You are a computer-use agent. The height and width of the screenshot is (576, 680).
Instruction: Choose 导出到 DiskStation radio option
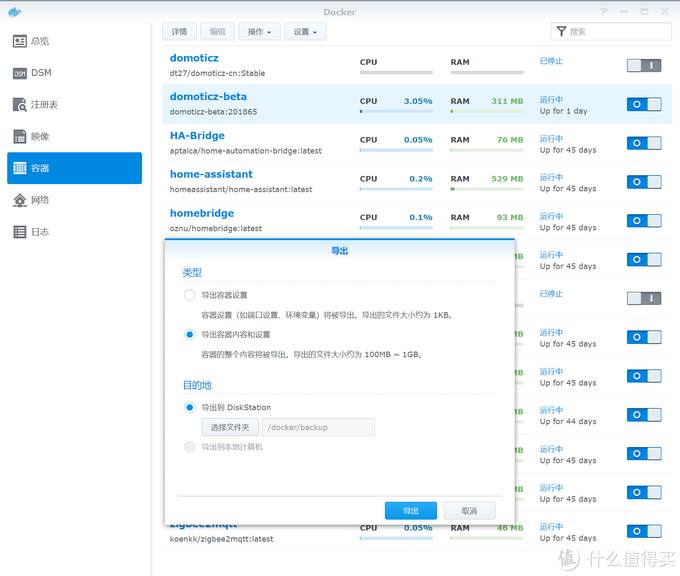tap(190, 407)
